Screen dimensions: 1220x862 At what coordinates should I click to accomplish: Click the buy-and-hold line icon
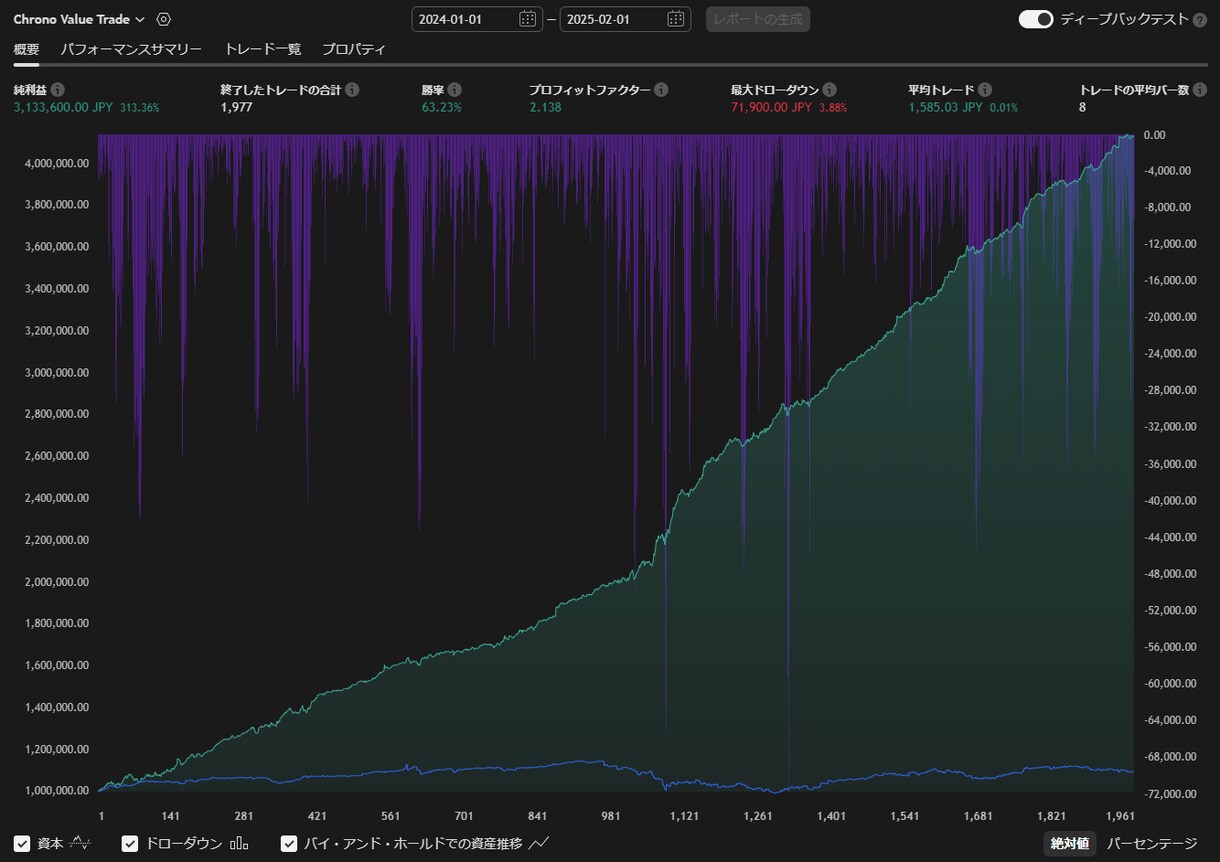(x=539, y=843)
